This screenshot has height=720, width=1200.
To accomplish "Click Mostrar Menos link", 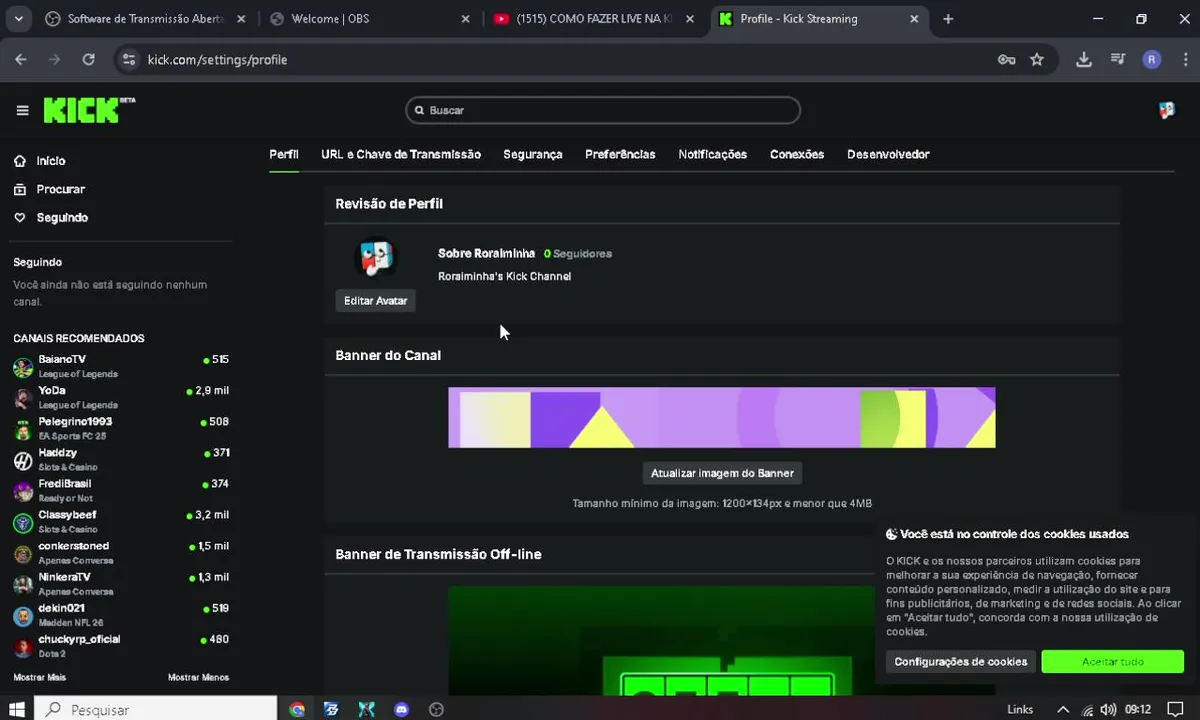I will [x=198, y=677].
